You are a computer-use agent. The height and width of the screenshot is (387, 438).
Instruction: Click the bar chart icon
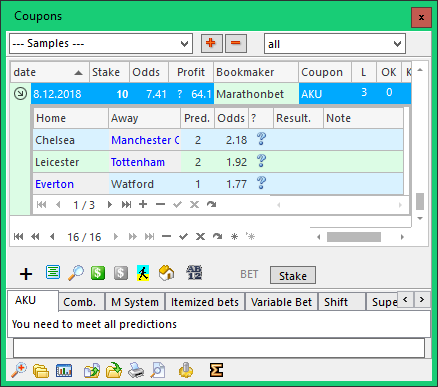[64, 370]
